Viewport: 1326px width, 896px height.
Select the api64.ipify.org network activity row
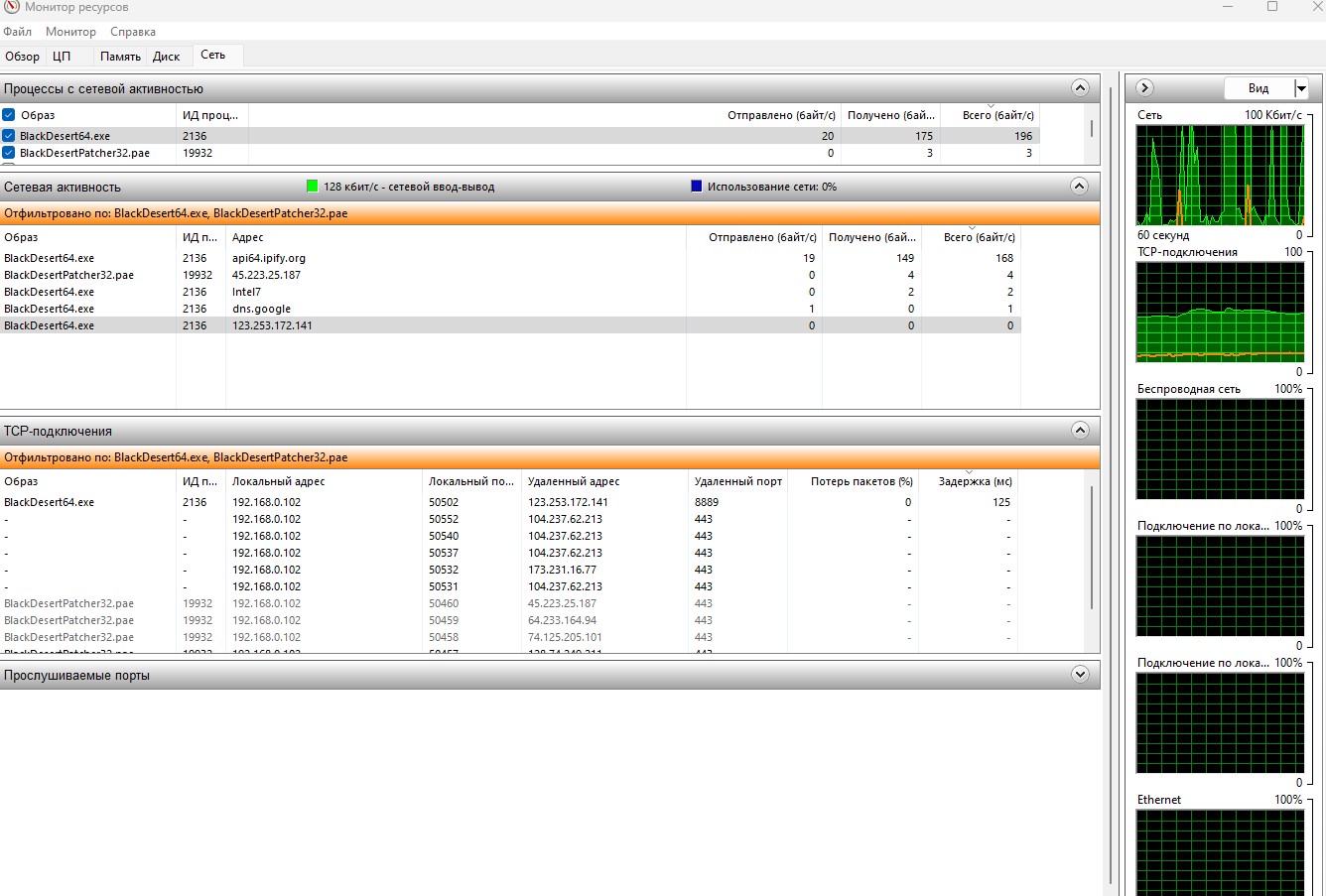pyautogui.click(x=268, y=258)
